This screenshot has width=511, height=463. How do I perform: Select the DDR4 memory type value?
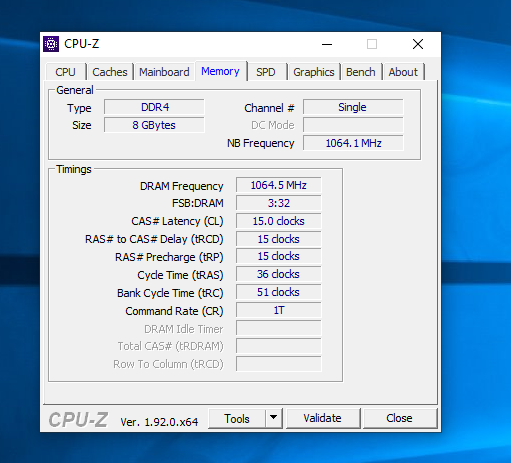click(155, 107)
